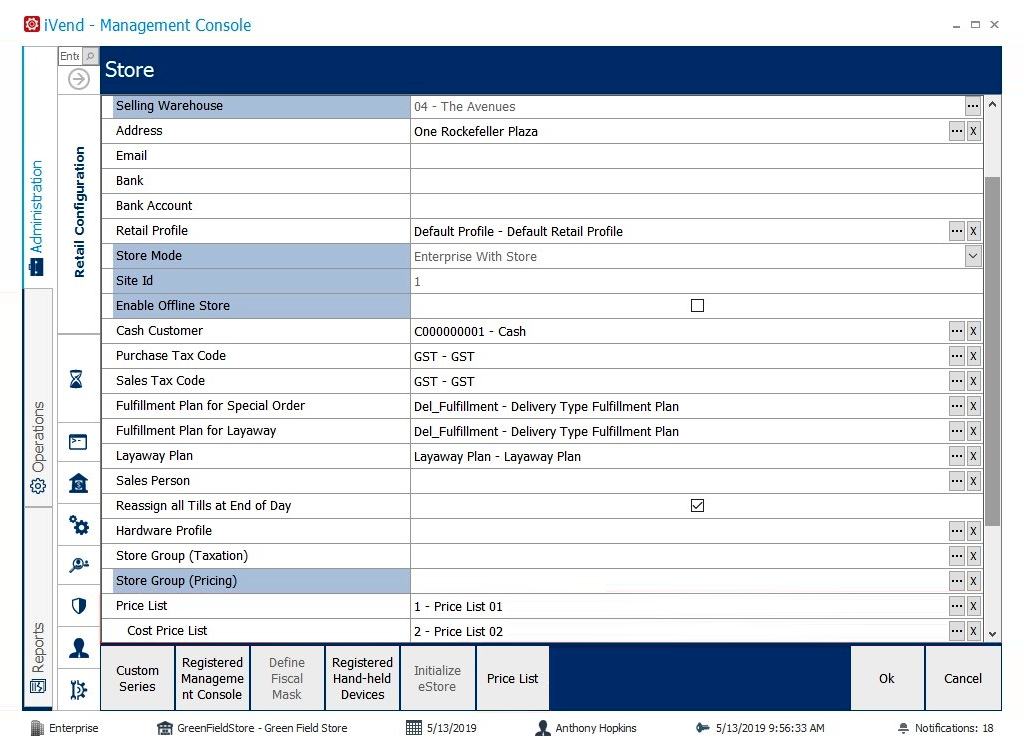The height and width of the screenshot is (755, 1024).
Task: Open the user profile icon in sidebar
Action: tap(78, 647)
